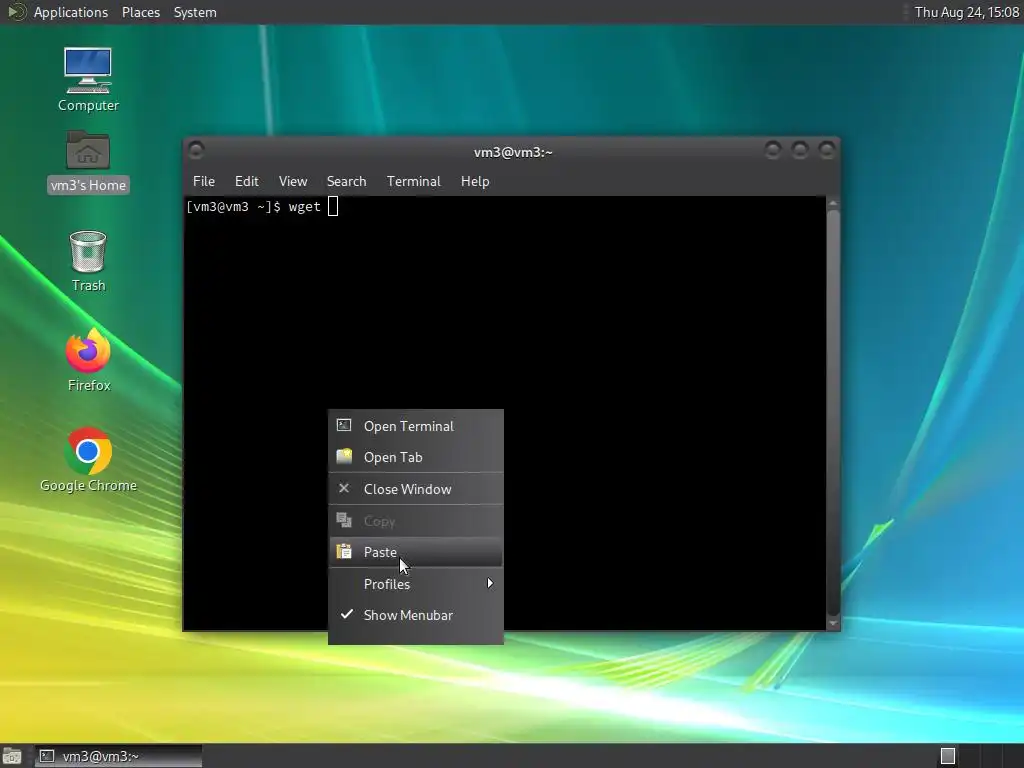Maximize the terminal window
The height and width of the screenshot is (768, 1024).
click(799, 151)
